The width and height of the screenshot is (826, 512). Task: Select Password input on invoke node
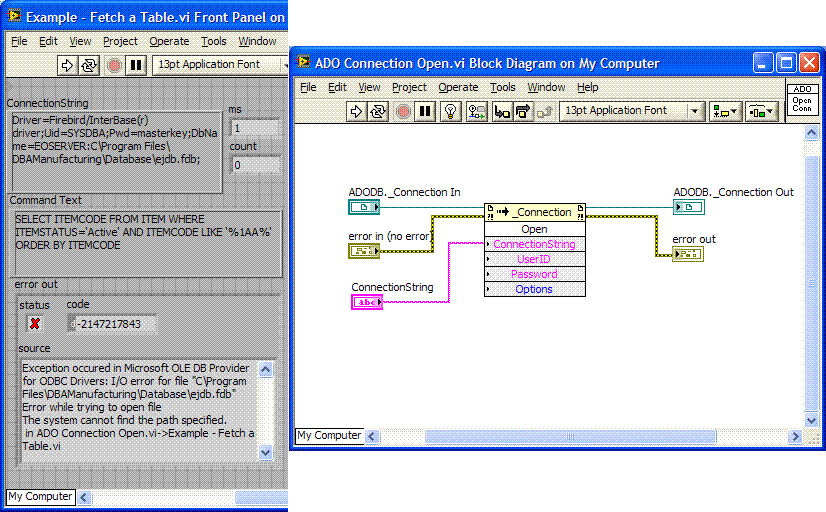click(535, 274)
